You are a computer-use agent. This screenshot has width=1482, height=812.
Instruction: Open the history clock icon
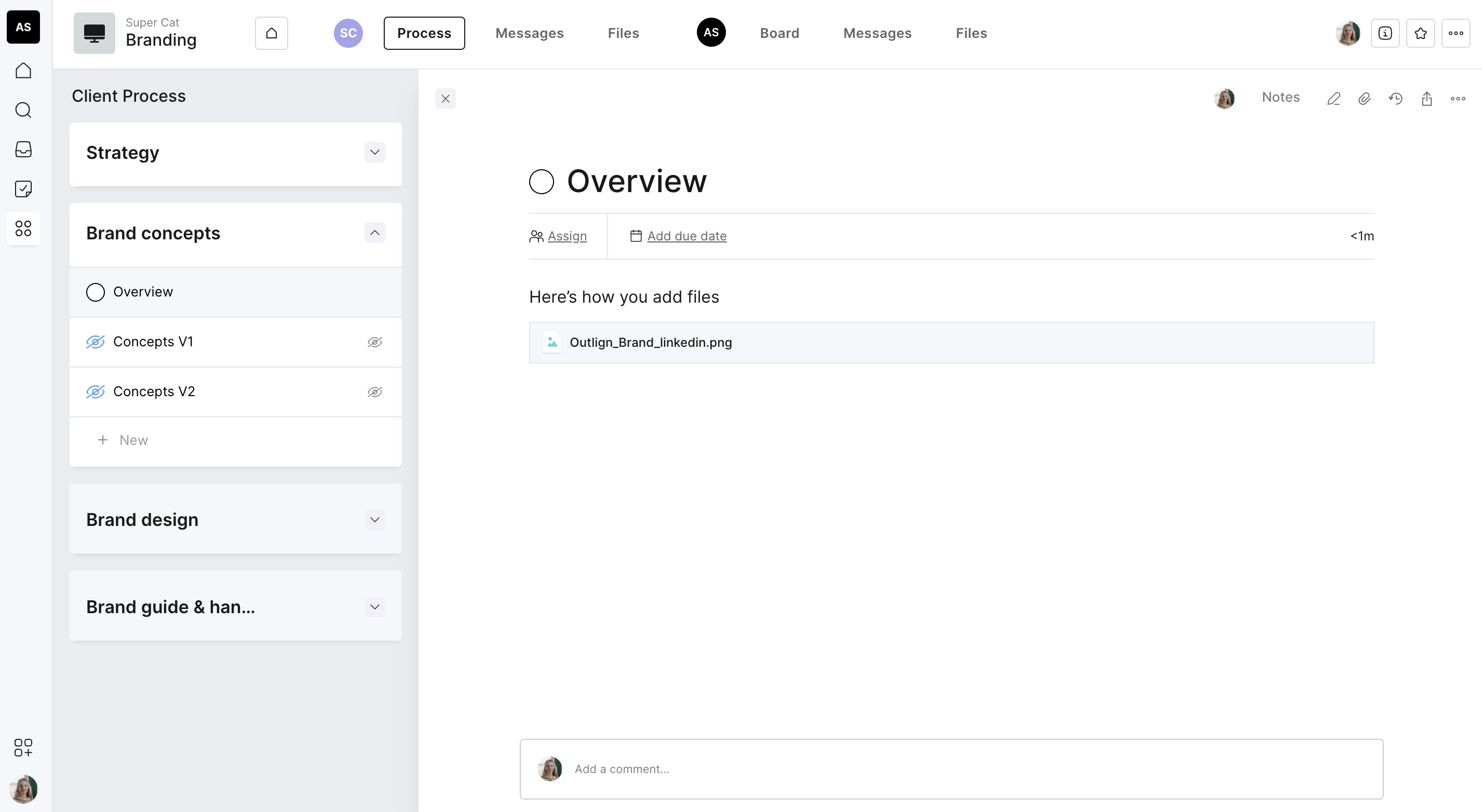tap(1395, 99)
